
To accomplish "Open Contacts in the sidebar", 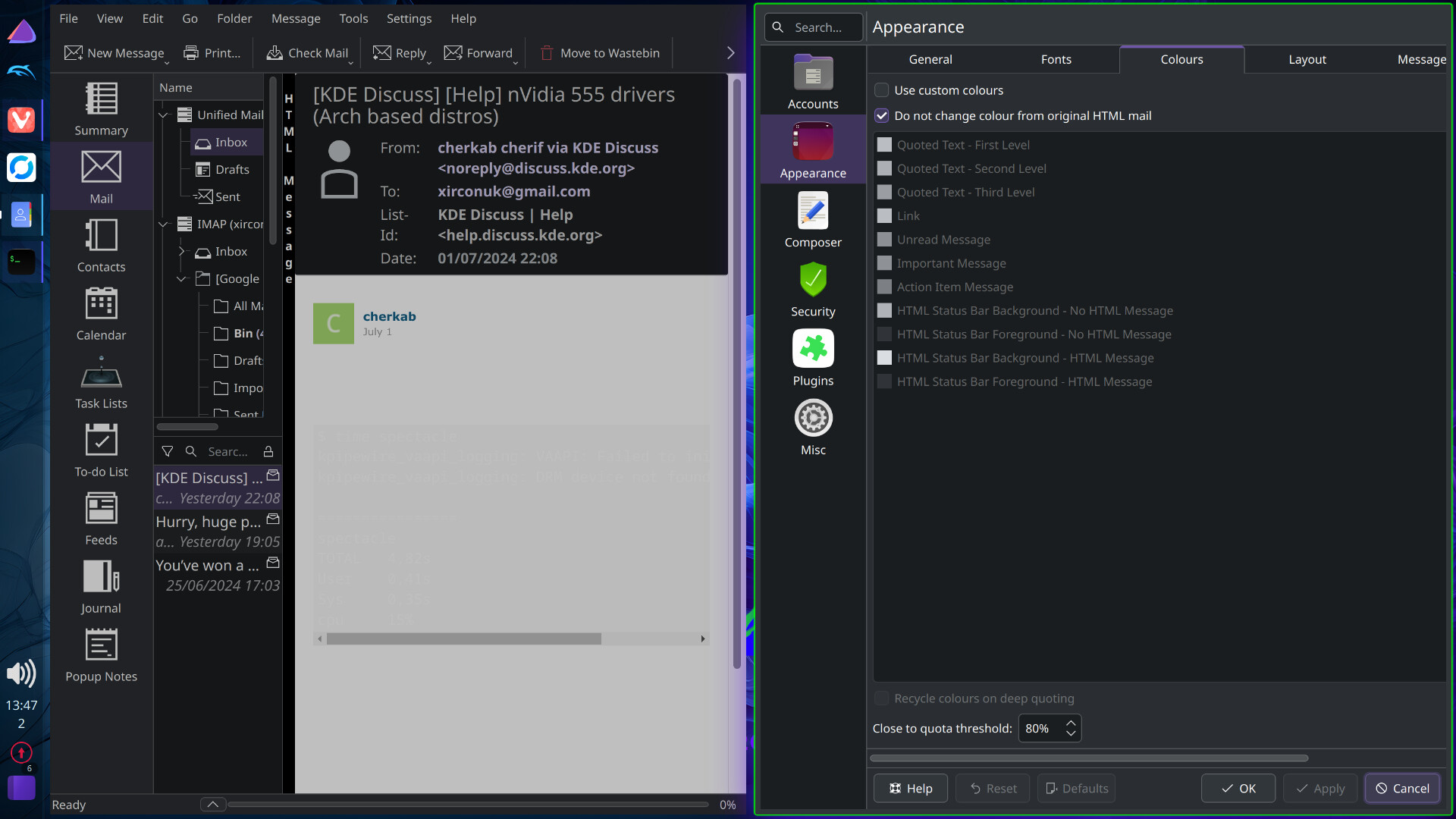I will coord(101,246).
